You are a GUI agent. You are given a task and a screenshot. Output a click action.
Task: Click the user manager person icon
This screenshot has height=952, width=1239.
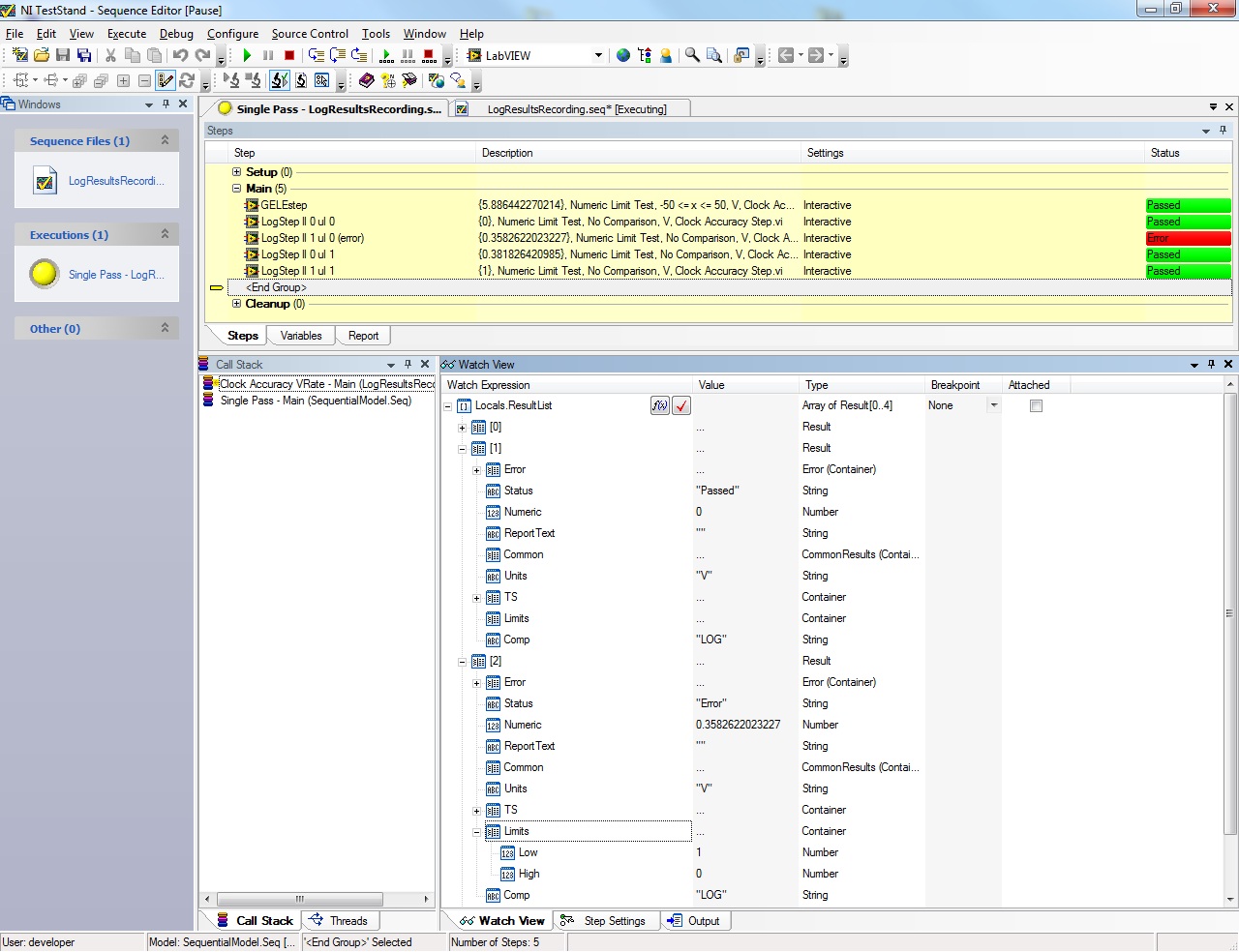click(x=666, y=55)
